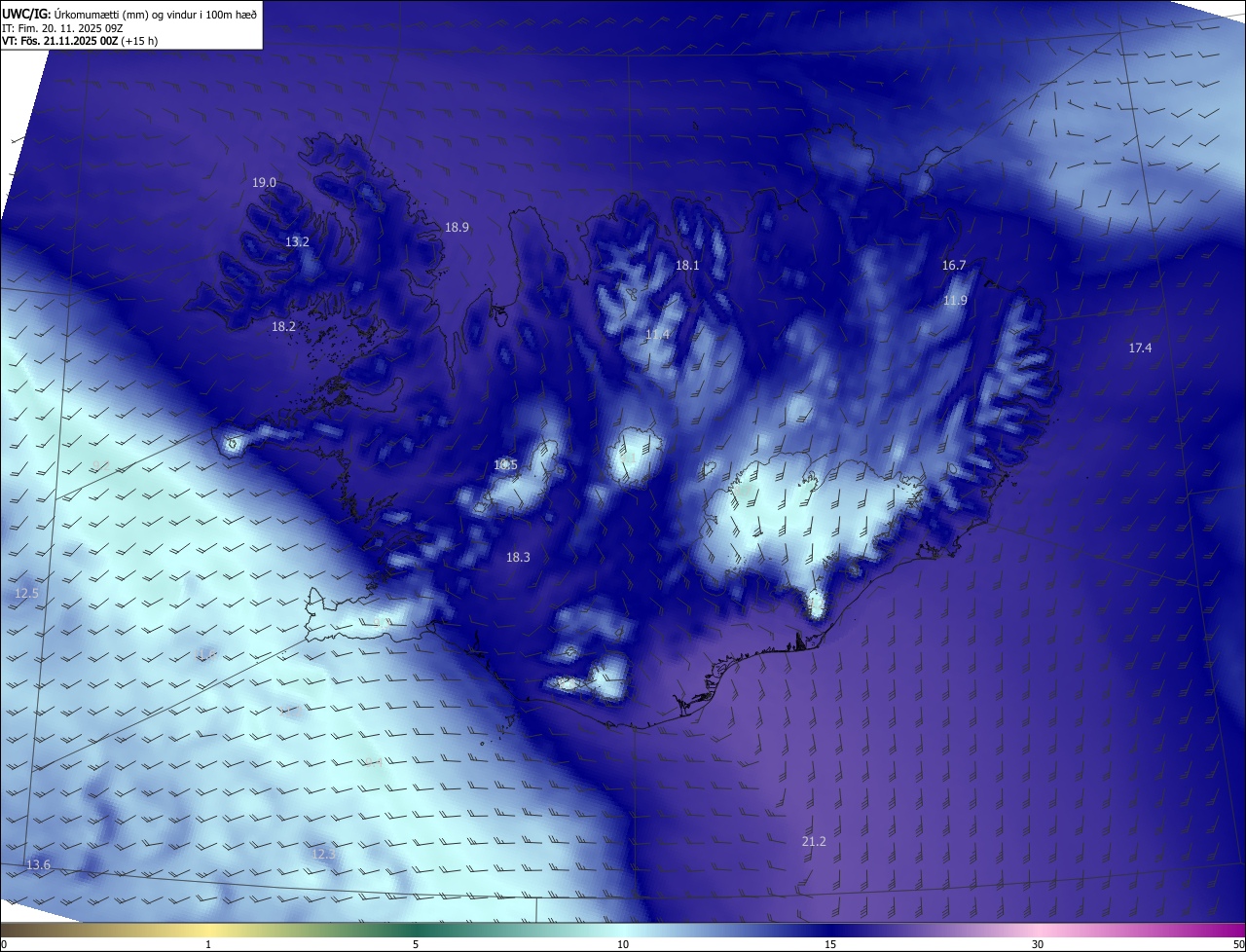Click the 30 tick on the color scale
1246x952 pixels.
pyautogui.click(x=1038, y=945)
